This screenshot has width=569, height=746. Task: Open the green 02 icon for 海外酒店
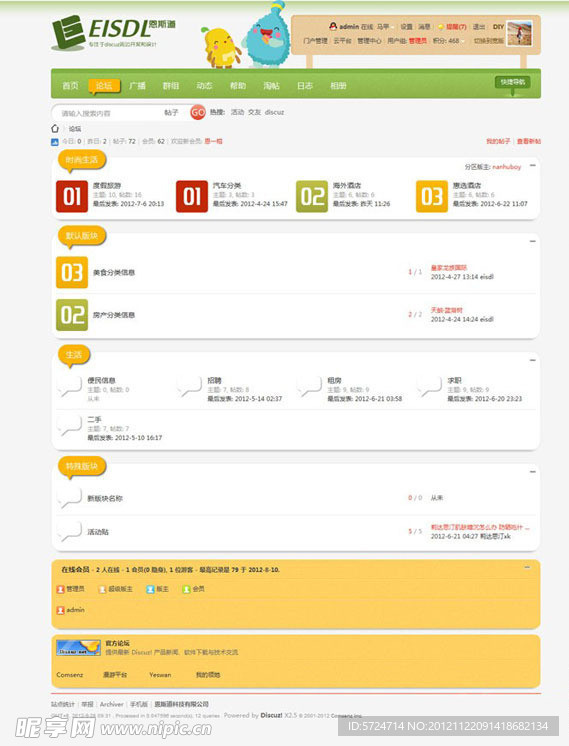[312, 196]
